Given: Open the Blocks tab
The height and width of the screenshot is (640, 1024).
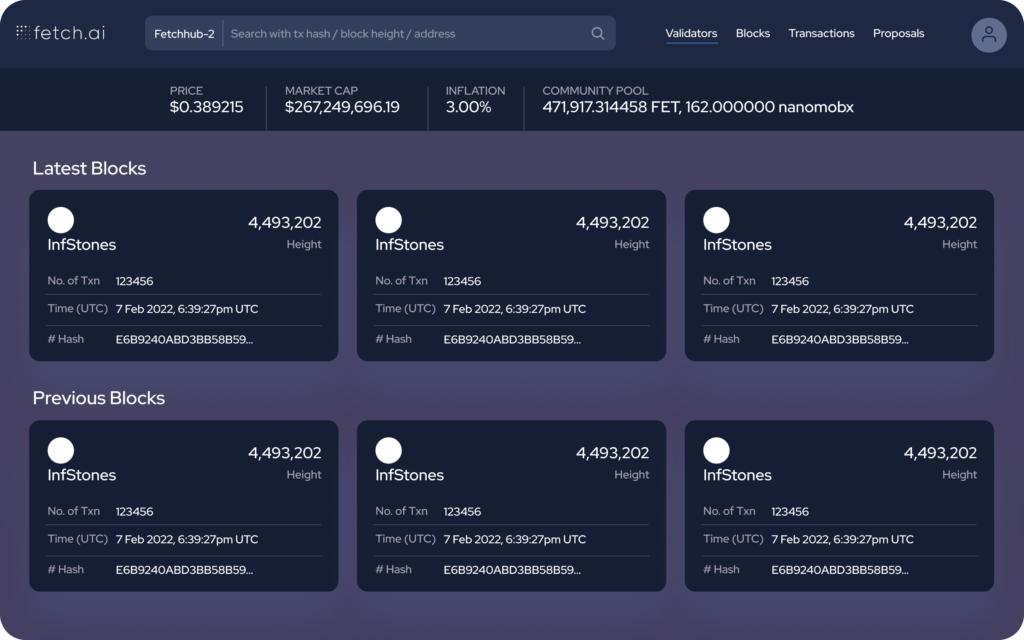Looking at the screenshot, I should pos(752,33).
